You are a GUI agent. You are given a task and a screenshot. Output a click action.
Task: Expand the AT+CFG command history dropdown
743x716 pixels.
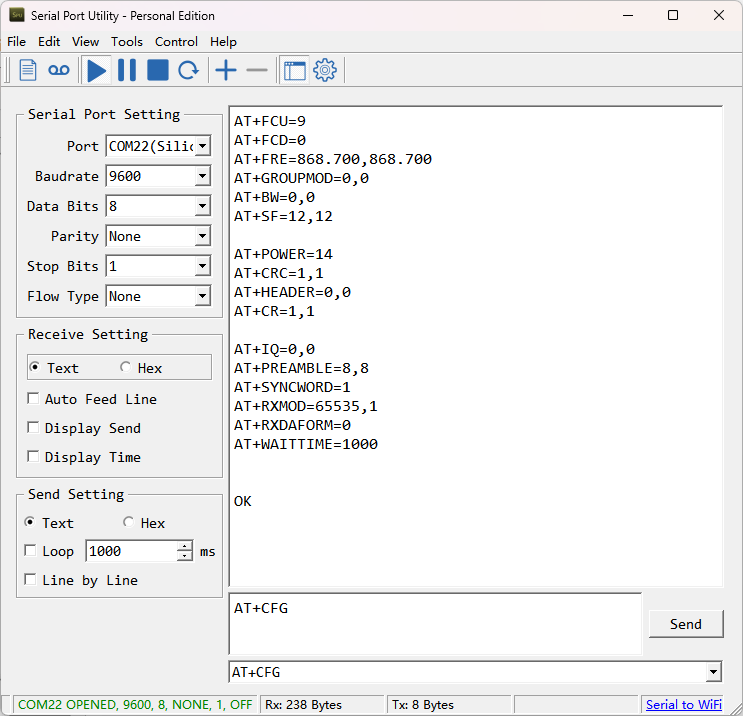click(713, 672)
